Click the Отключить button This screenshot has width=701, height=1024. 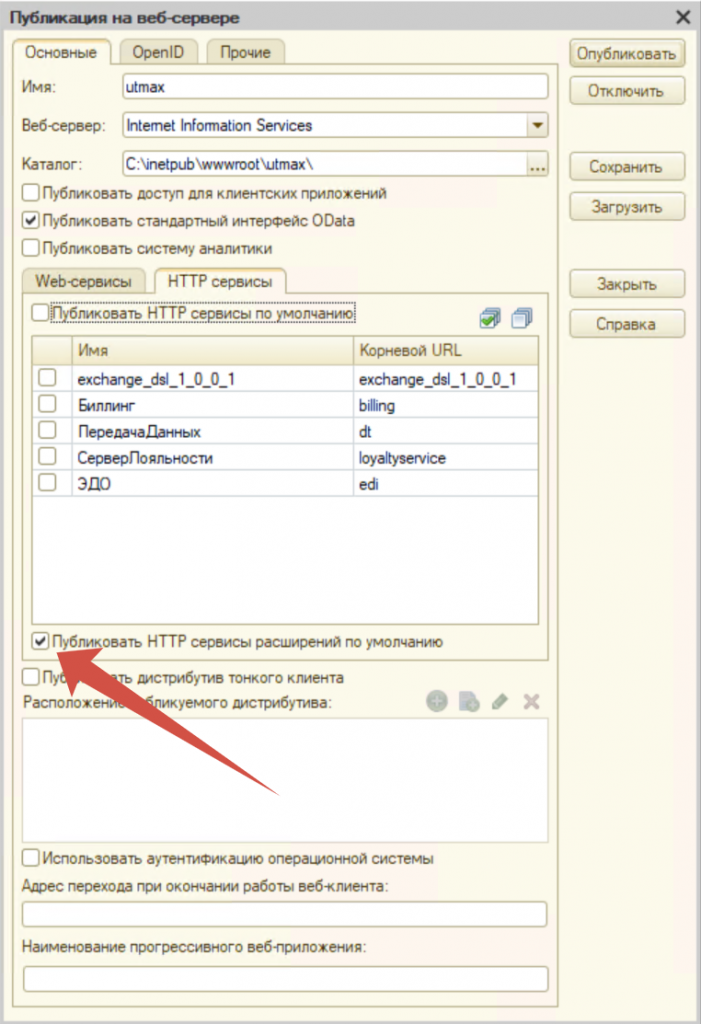627,91
